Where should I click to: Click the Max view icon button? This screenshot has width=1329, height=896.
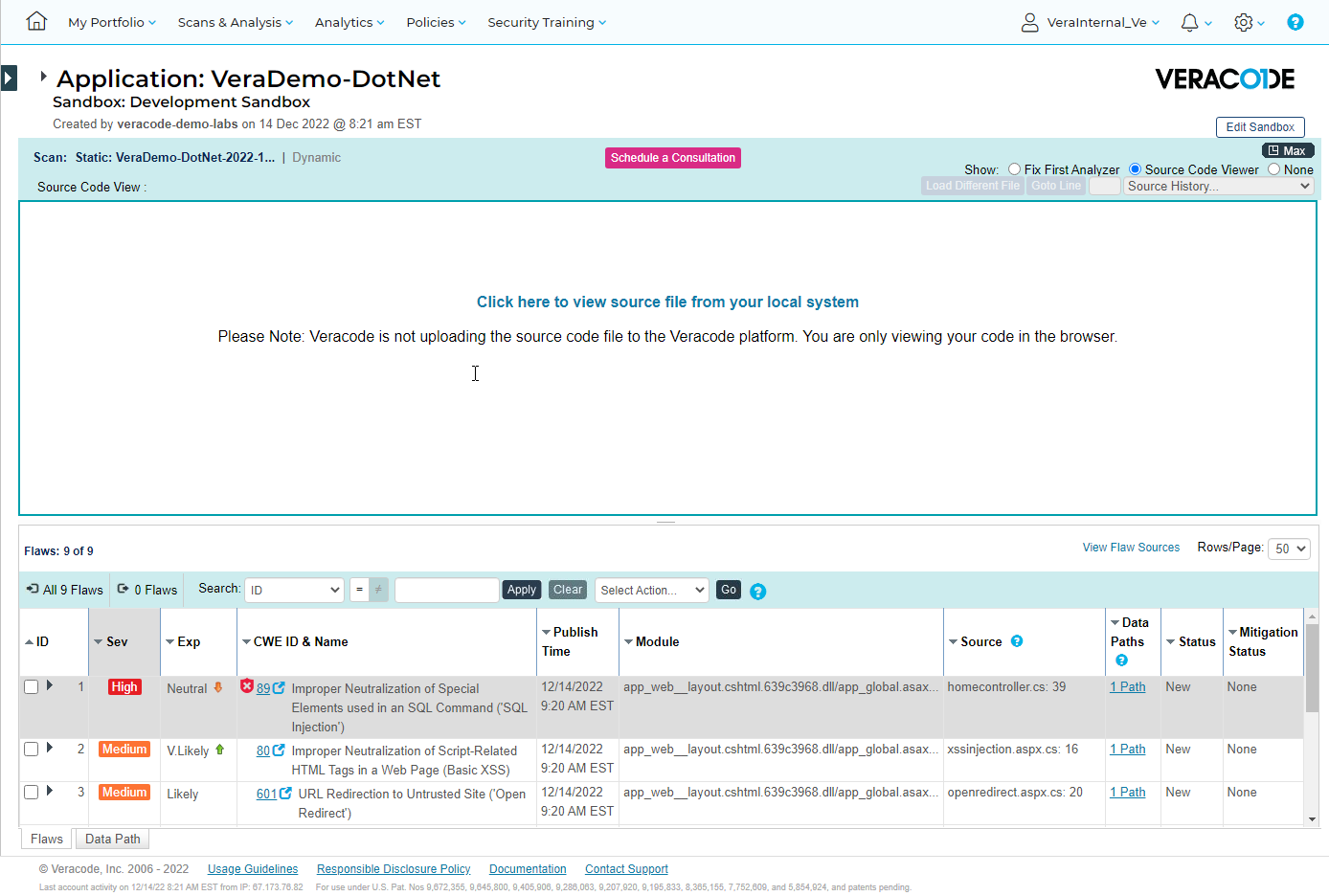[x=1287, y=150]
